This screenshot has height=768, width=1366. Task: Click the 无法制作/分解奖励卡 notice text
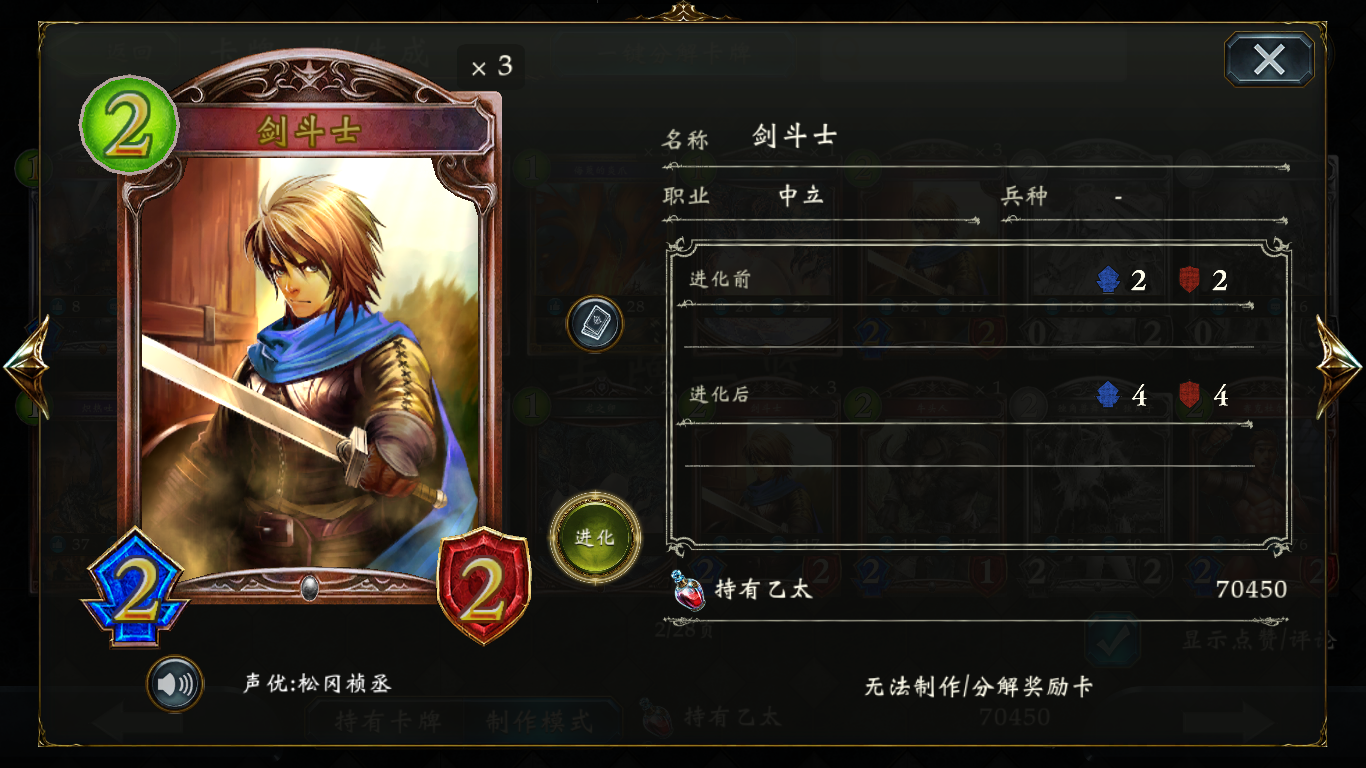[978, 687]
